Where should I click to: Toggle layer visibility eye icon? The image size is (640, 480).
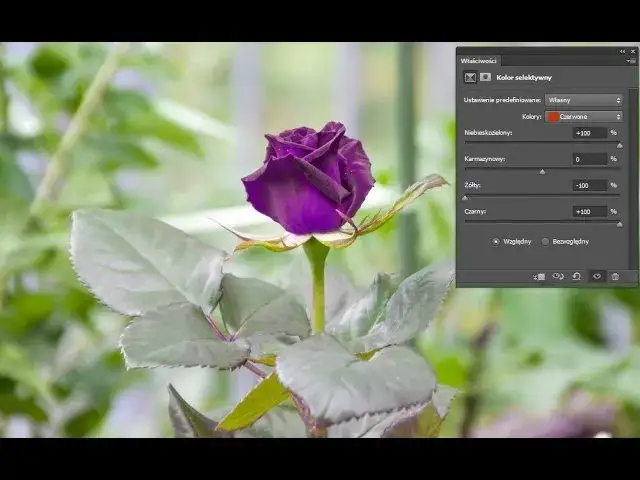point(596,276)
